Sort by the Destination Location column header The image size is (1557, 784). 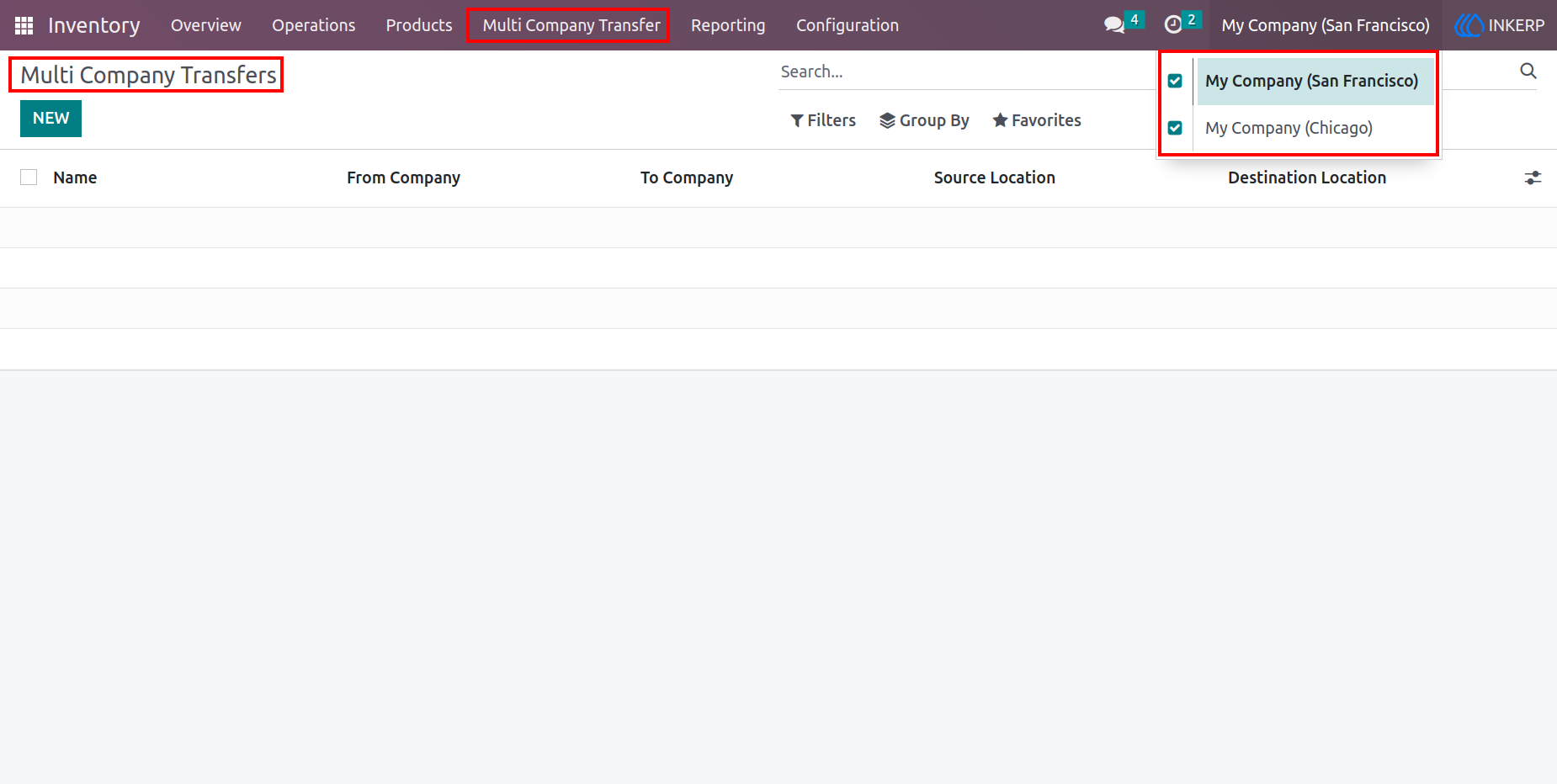1306,177
